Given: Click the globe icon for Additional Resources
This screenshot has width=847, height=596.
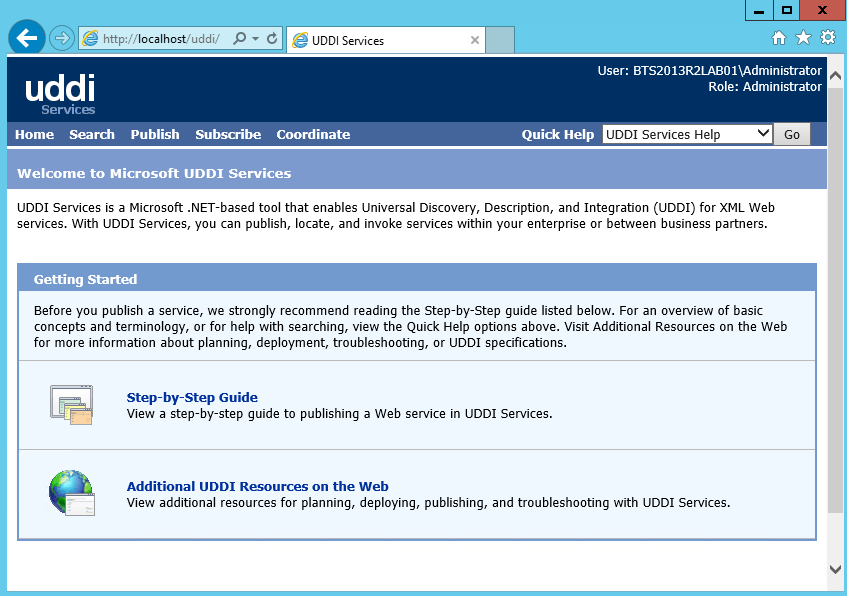Looking at the screenshot, I should tap(71, 493).
